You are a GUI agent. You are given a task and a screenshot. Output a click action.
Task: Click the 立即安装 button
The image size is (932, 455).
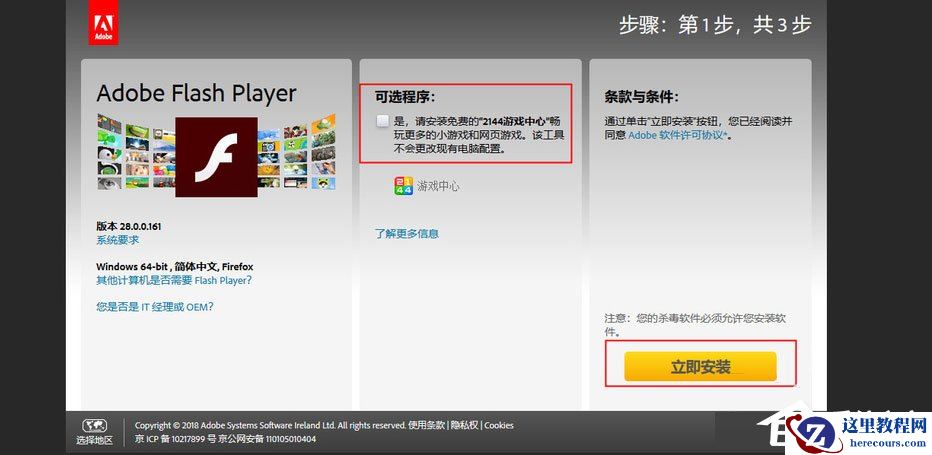[700, 366]
